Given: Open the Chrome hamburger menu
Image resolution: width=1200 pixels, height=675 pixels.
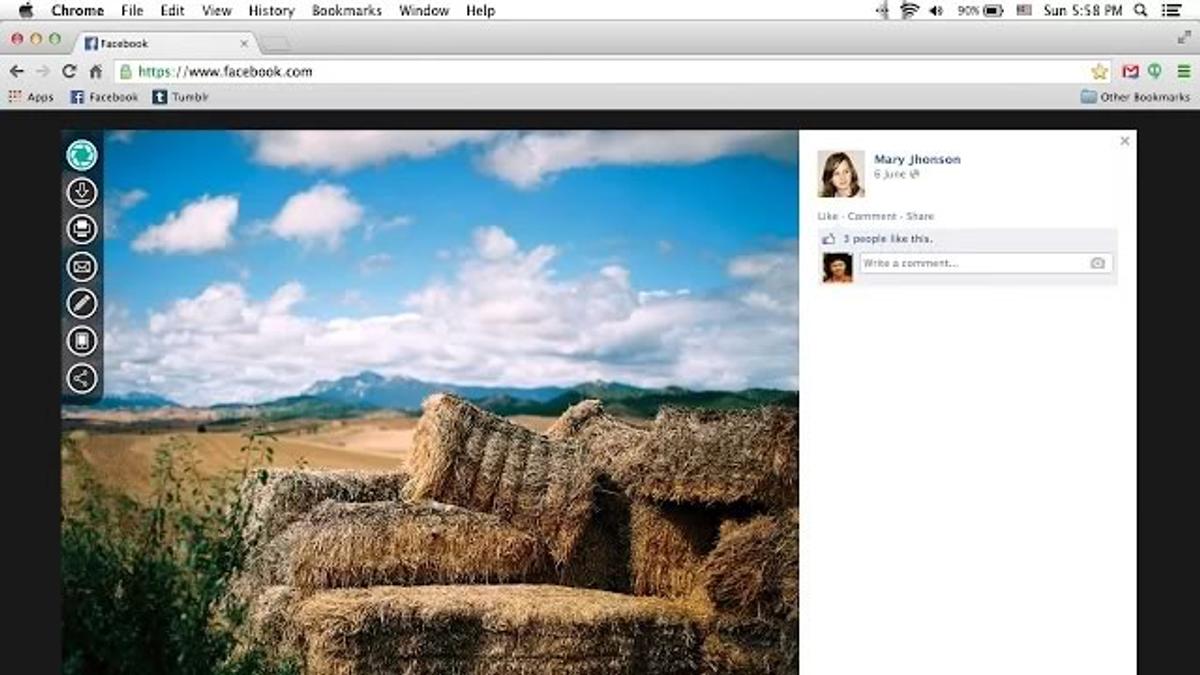Looking at the screenshot, I should (1184, 71).
